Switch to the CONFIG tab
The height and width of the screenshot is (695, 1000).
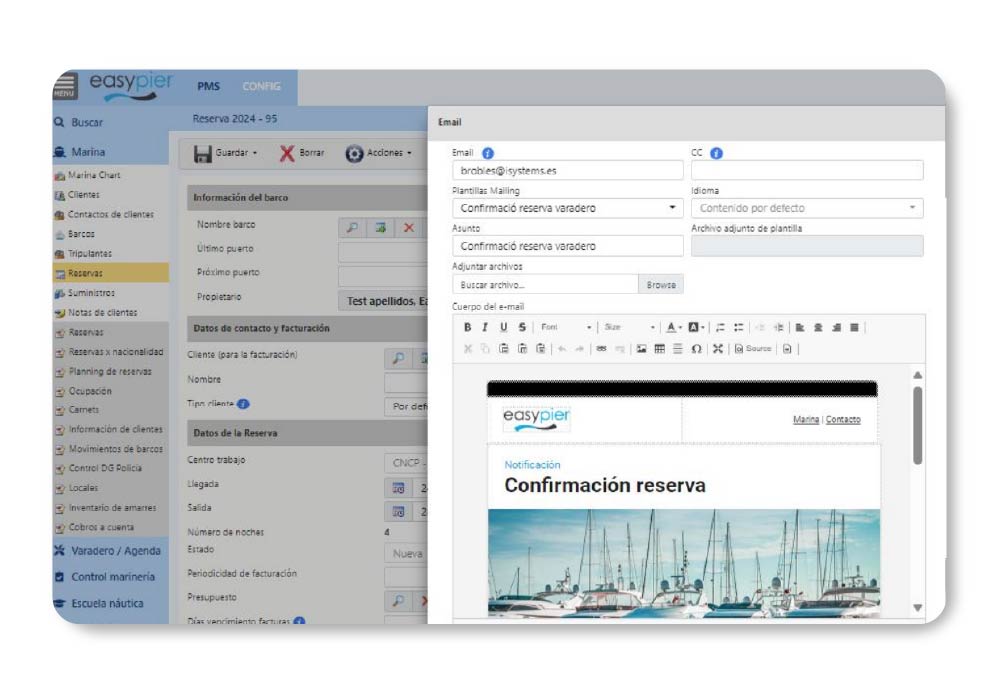click(264, 87)
